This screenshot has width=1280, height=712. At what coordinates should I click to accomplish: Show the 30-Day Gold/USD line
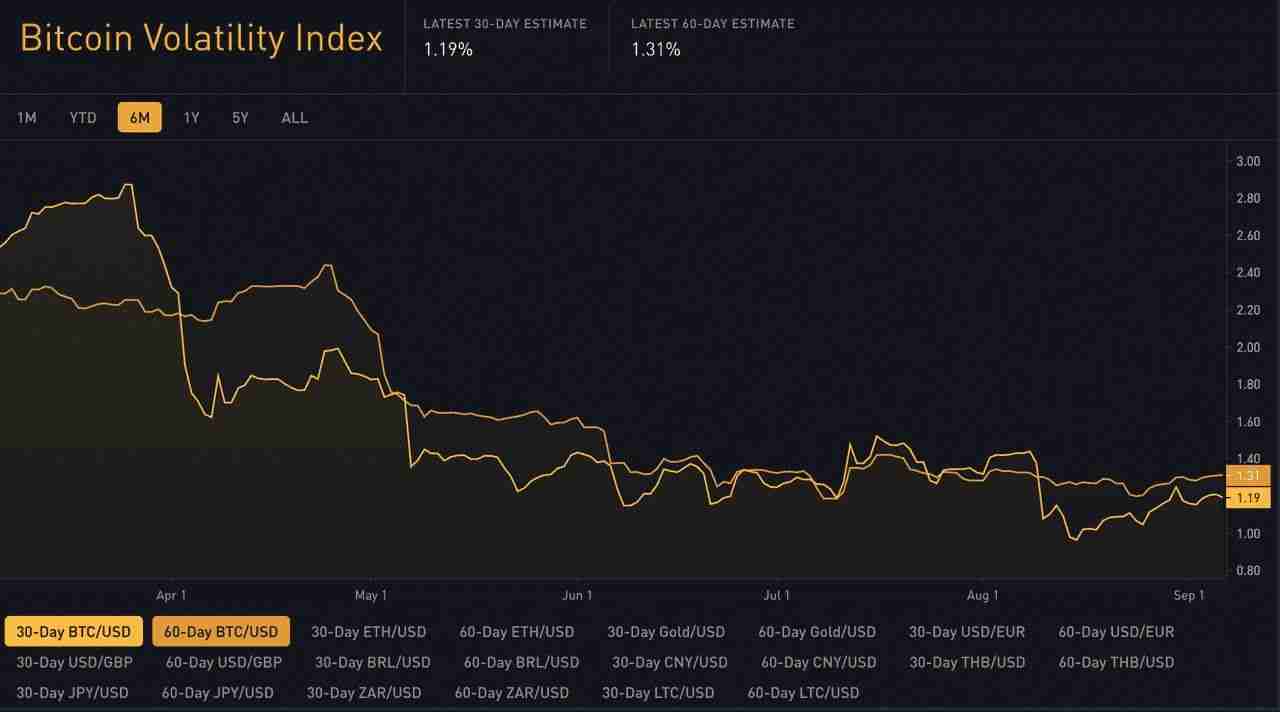[x=666, y=632]
